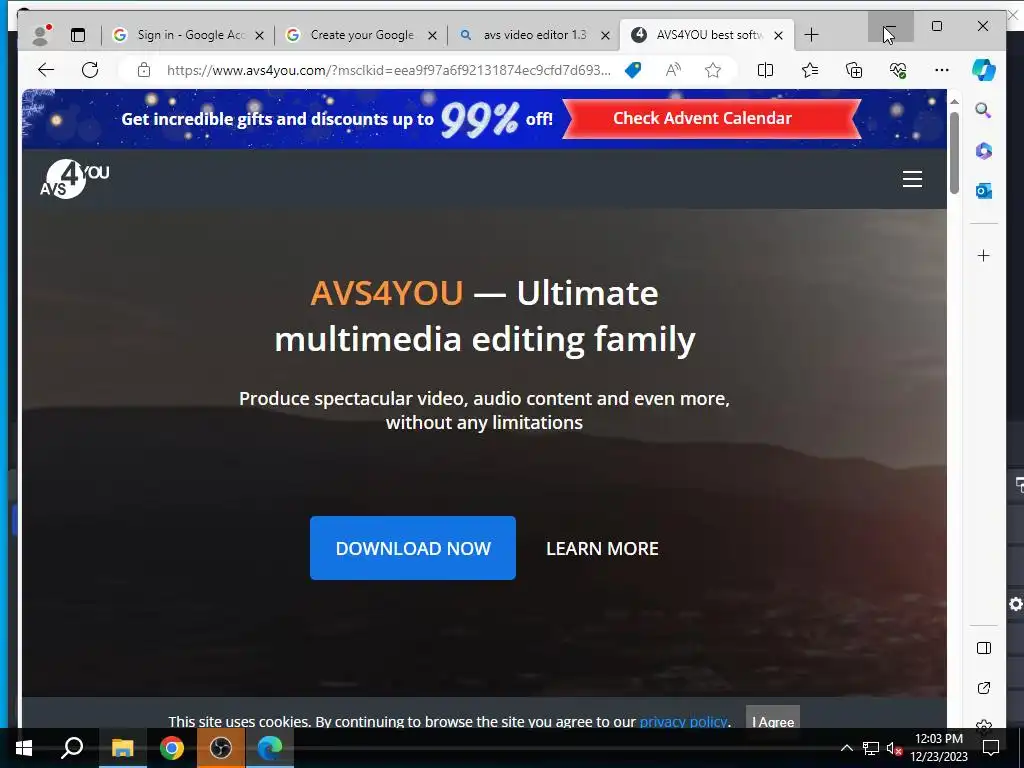Click the LEARN MORE link

(602, 549)
